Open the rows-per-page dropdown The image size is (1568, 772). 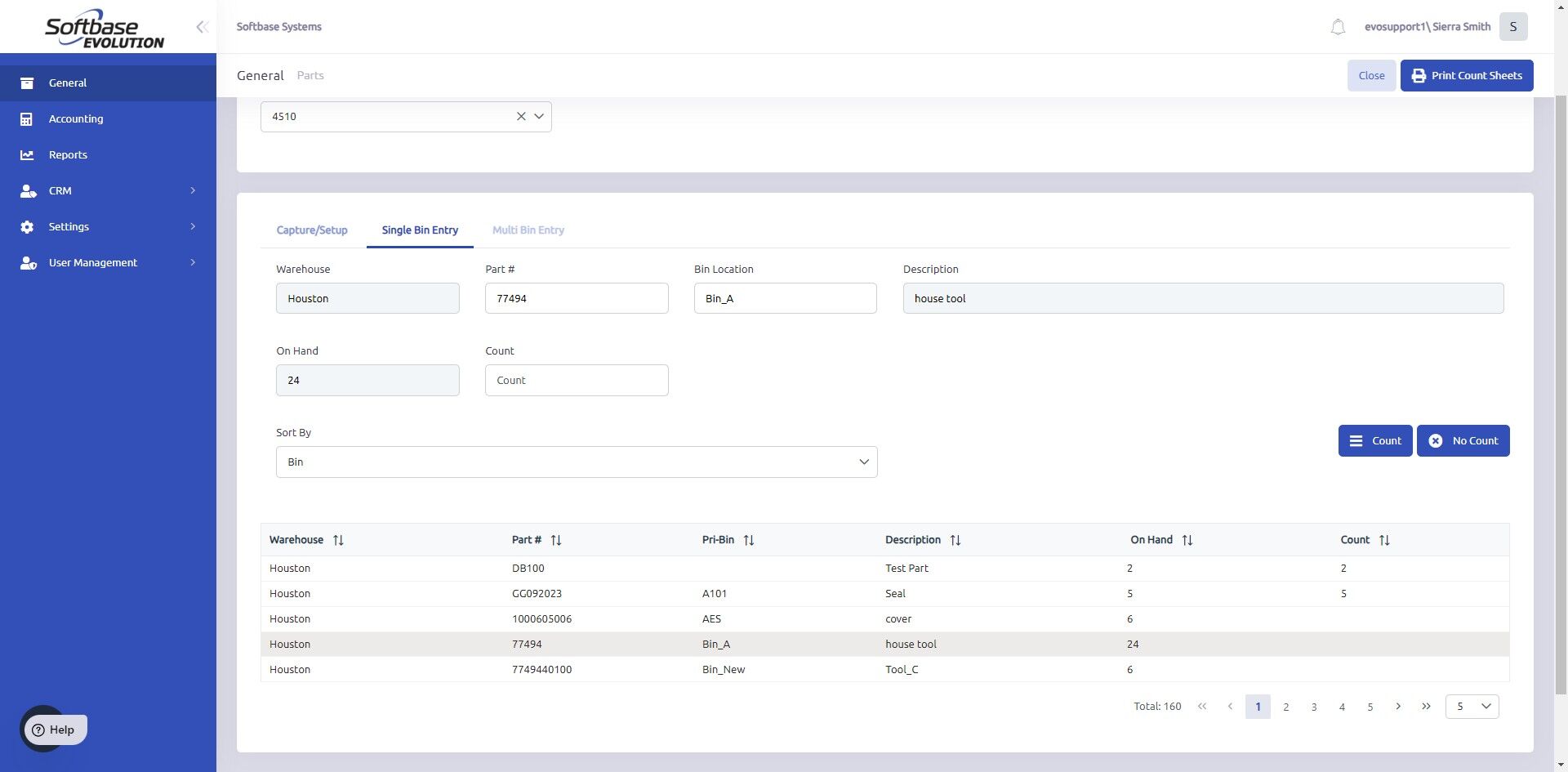(1472, 707)
